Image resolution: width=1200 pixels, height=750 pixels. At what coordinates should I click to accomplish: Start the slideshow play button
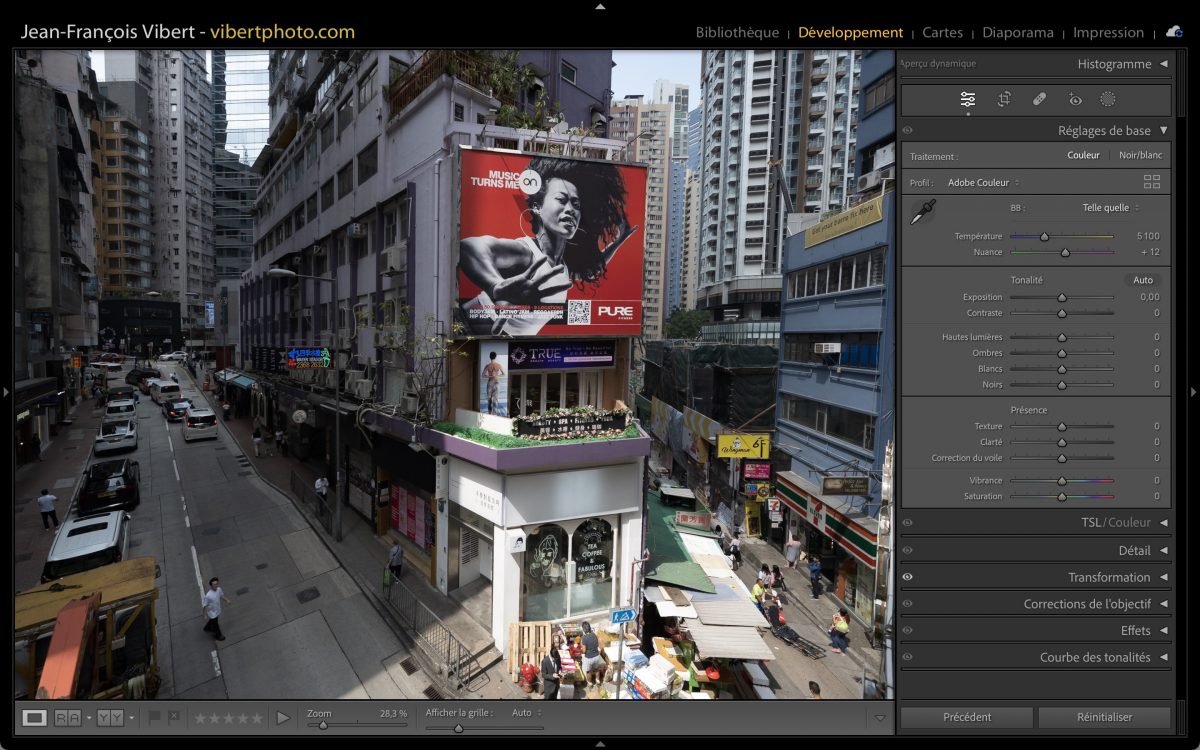click(x=283, y=718)
